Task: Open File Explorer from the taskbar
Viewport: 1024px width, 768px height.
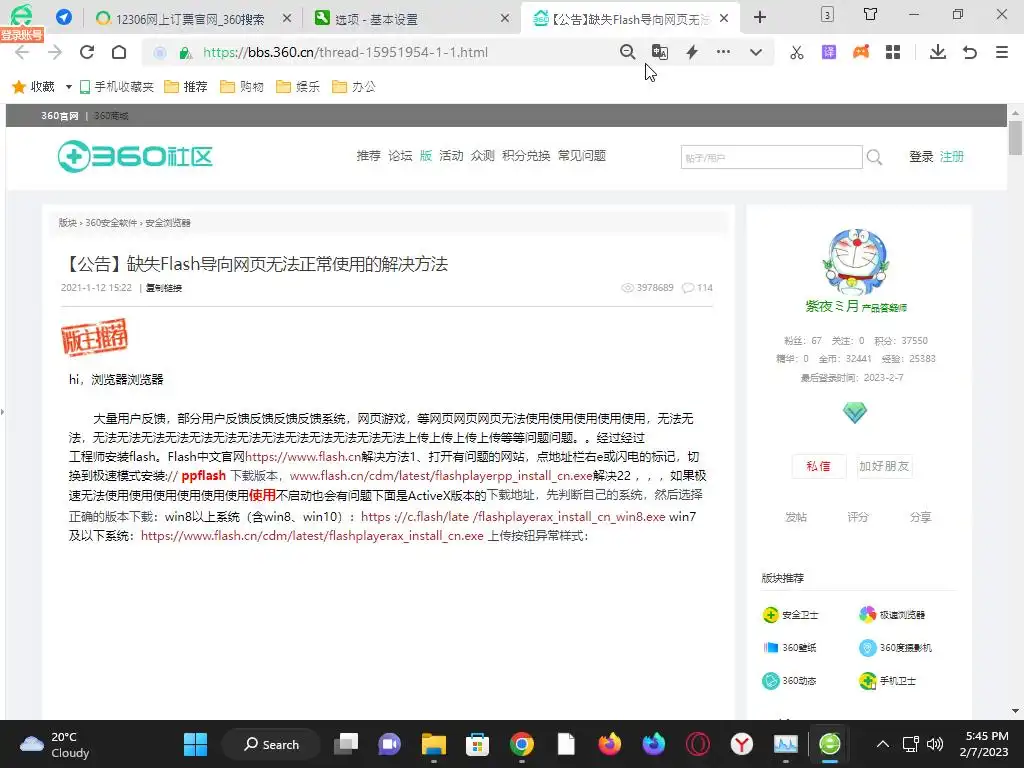Action: 434,744
